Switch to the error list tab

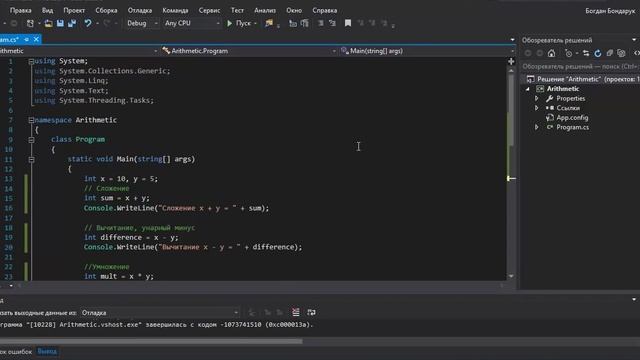[16, 351]
